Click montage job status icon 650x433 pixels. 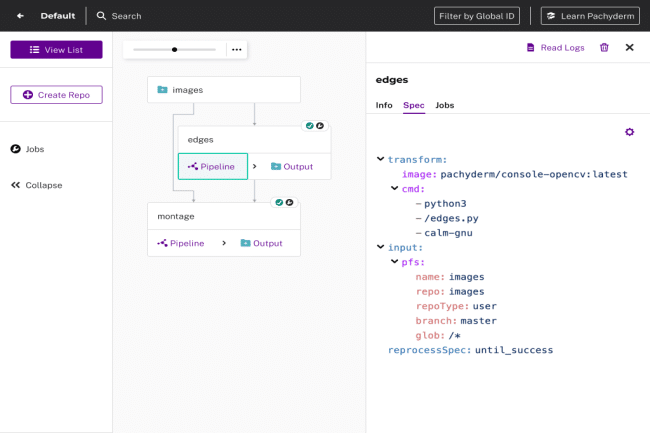pos(289,202)
